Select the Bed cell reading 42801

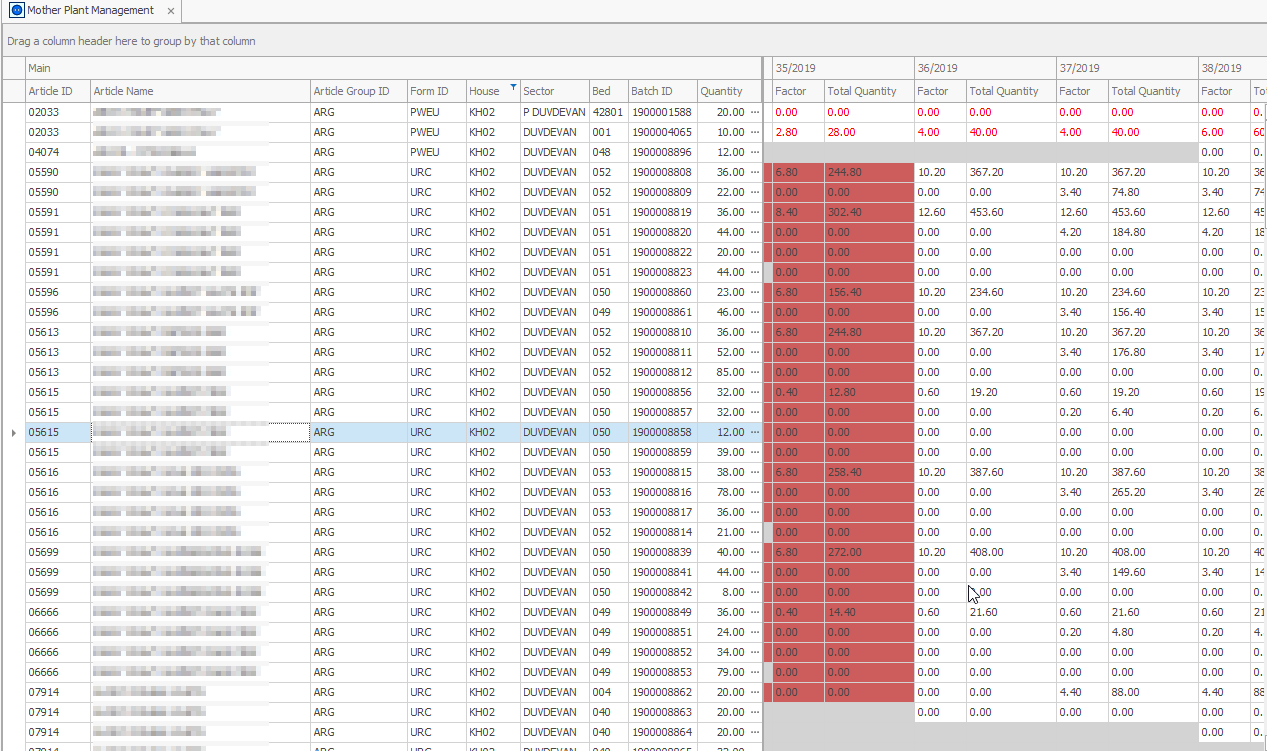[x=608, y=112]
